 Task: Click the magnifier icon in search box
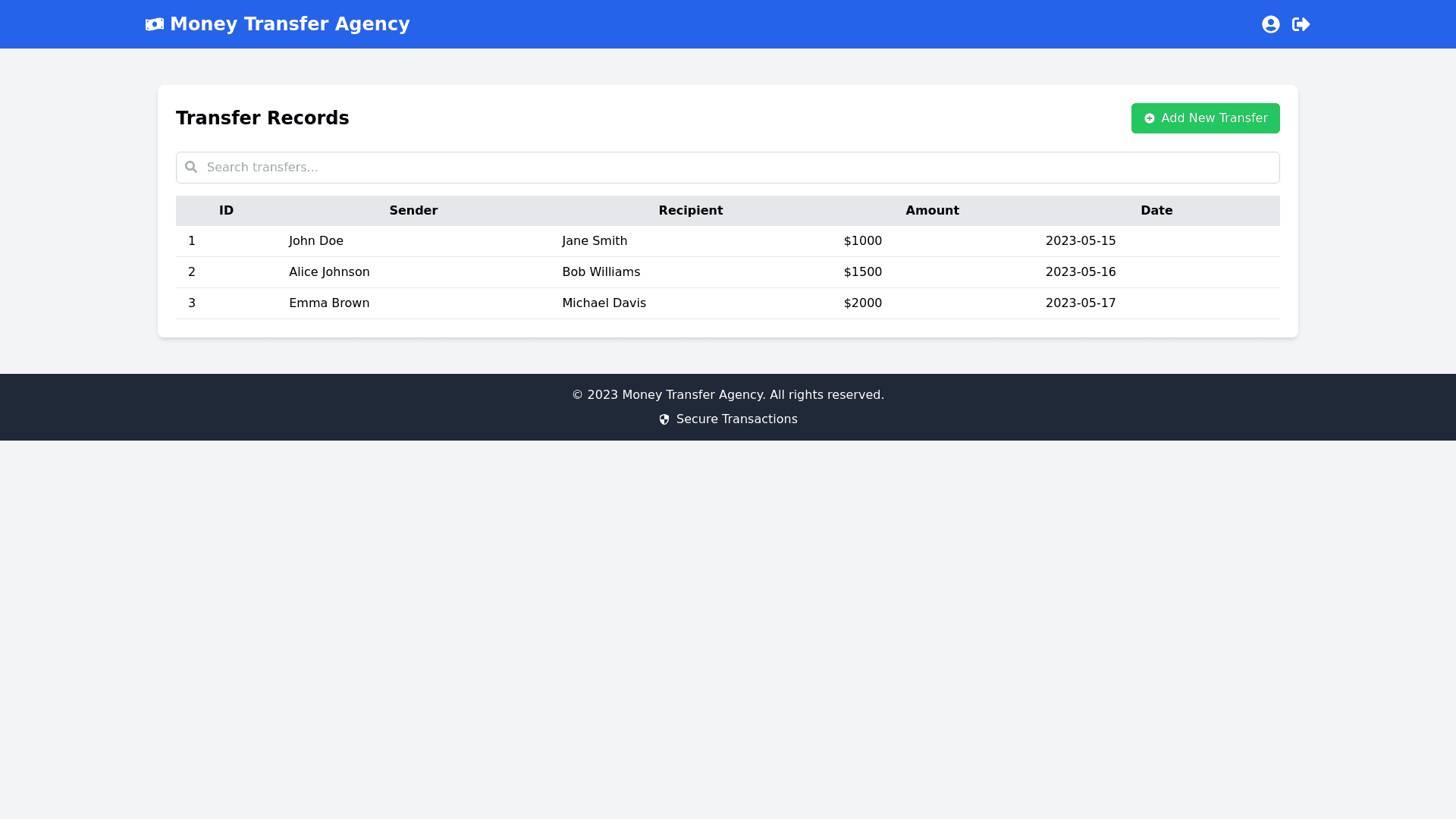(x=191, y=167)
